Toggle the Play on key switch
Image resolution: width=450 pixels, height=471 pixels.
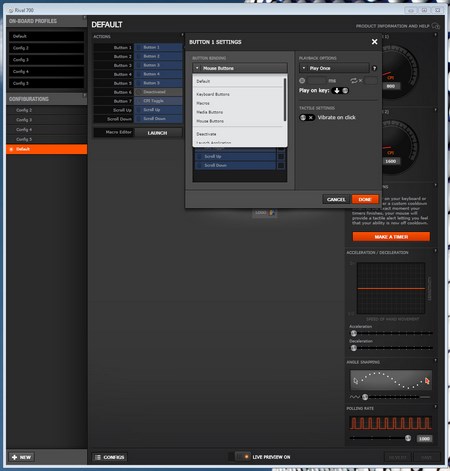pos(340,90)
